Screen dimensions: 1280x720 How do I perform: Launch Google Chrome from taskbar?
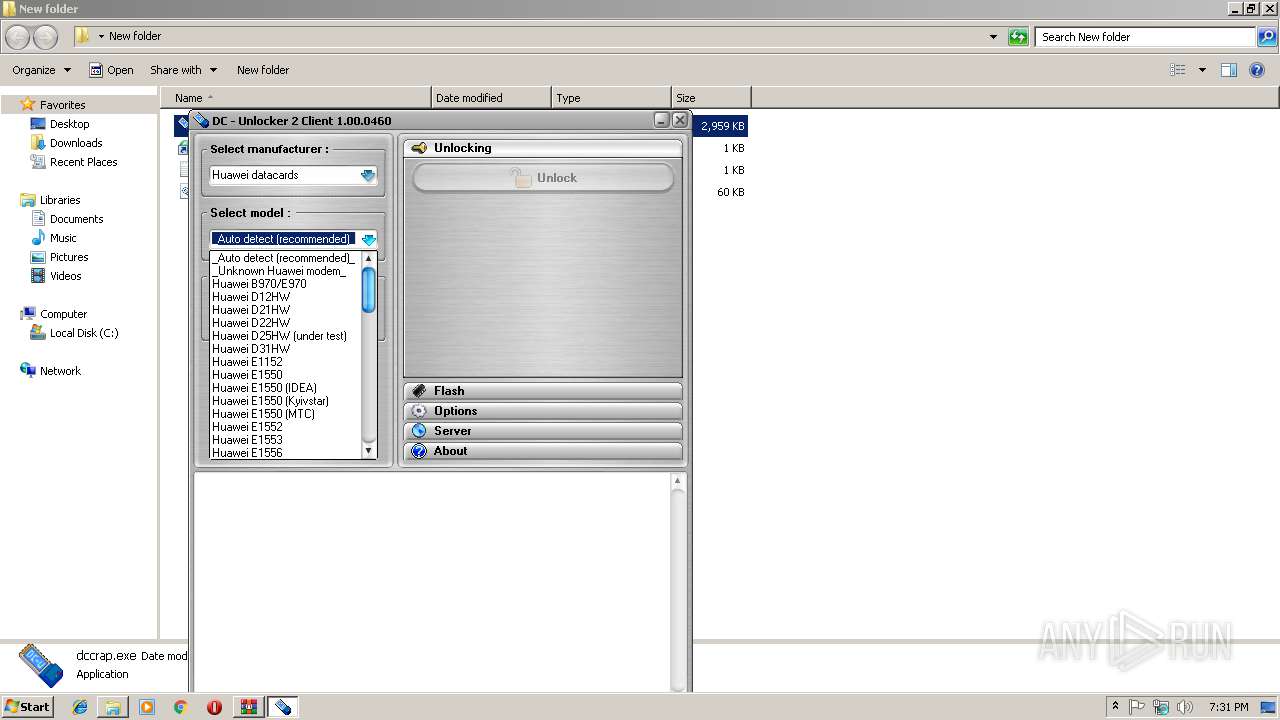click(180, 707)
